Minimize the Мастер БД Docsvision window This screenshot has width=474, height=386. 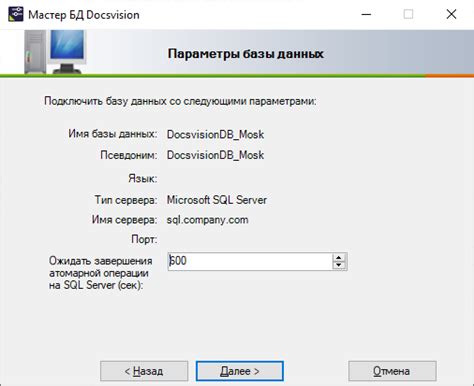coord(366,14)
